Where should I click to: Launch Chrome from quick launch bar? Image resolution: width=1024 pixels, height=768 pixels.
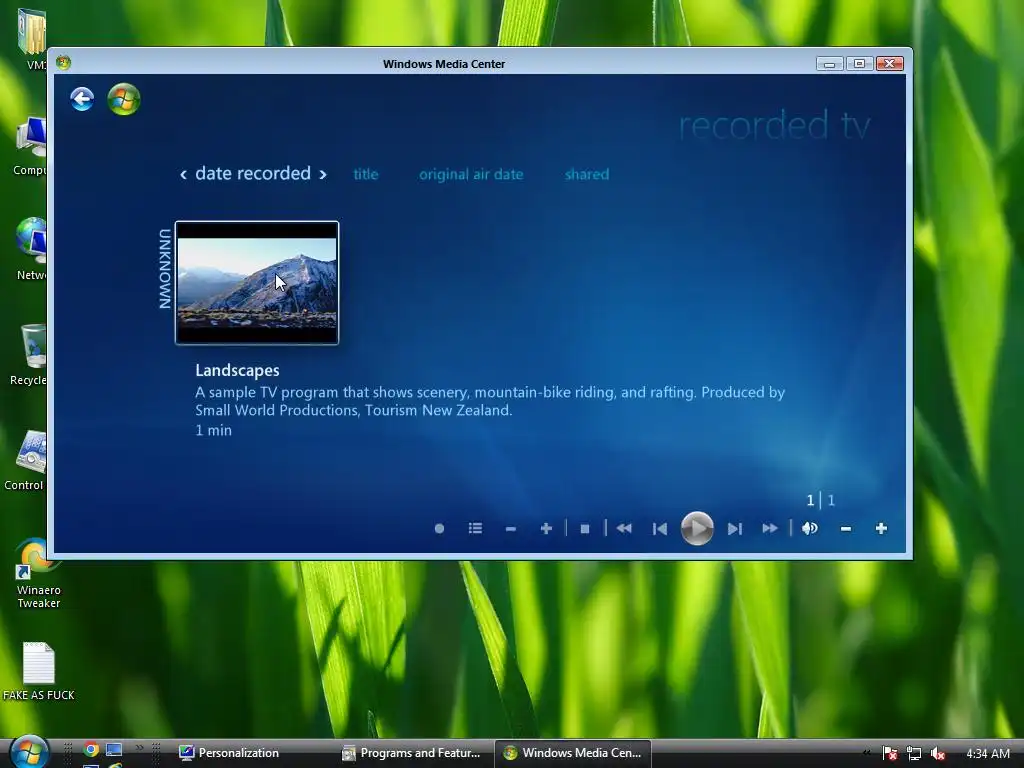91,750
